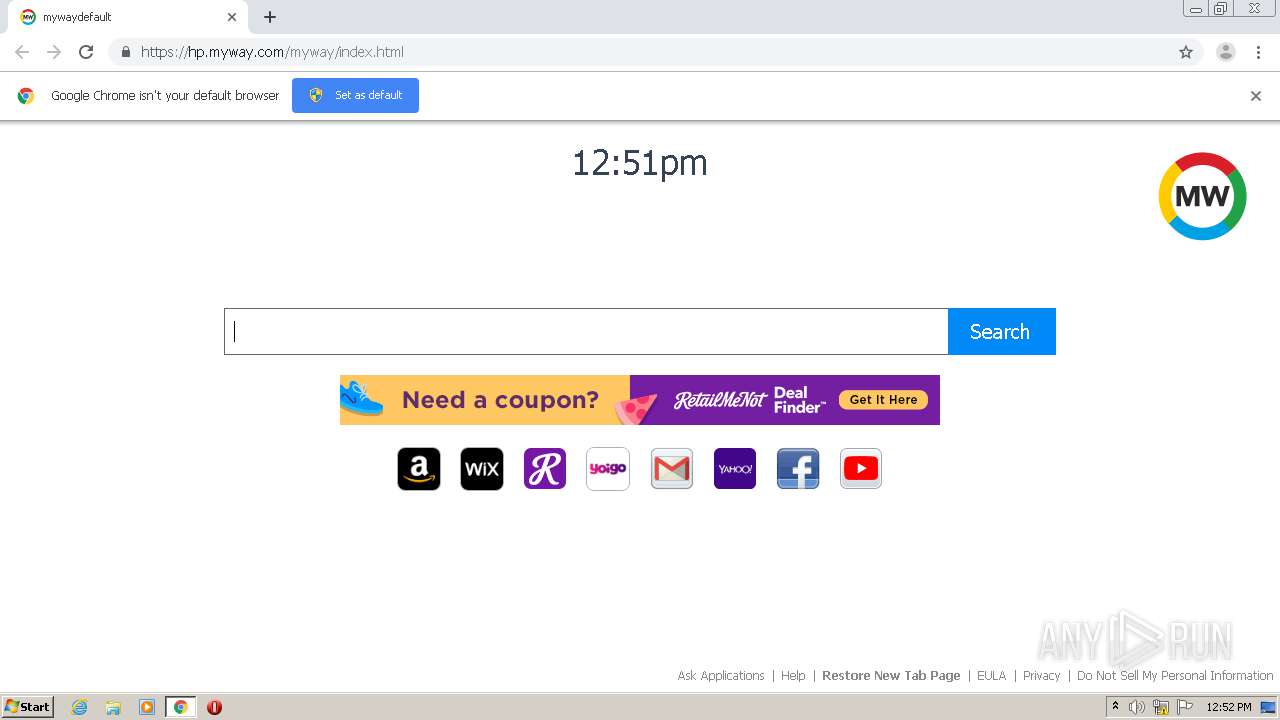The width and height of the screenshot is (1280, 720).
Task: Open the volume speaker tray icon
Action: (x=1137, y=707)
